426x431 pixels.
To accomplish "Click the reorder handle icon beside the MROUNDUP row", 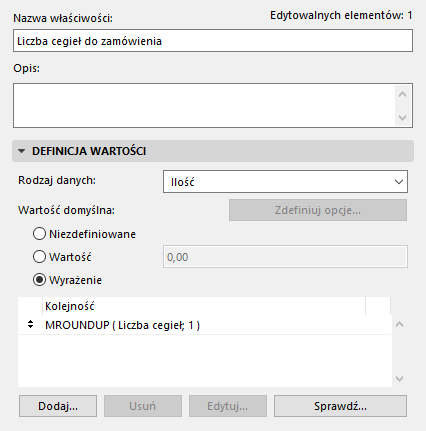I will (x=30, y=324).
